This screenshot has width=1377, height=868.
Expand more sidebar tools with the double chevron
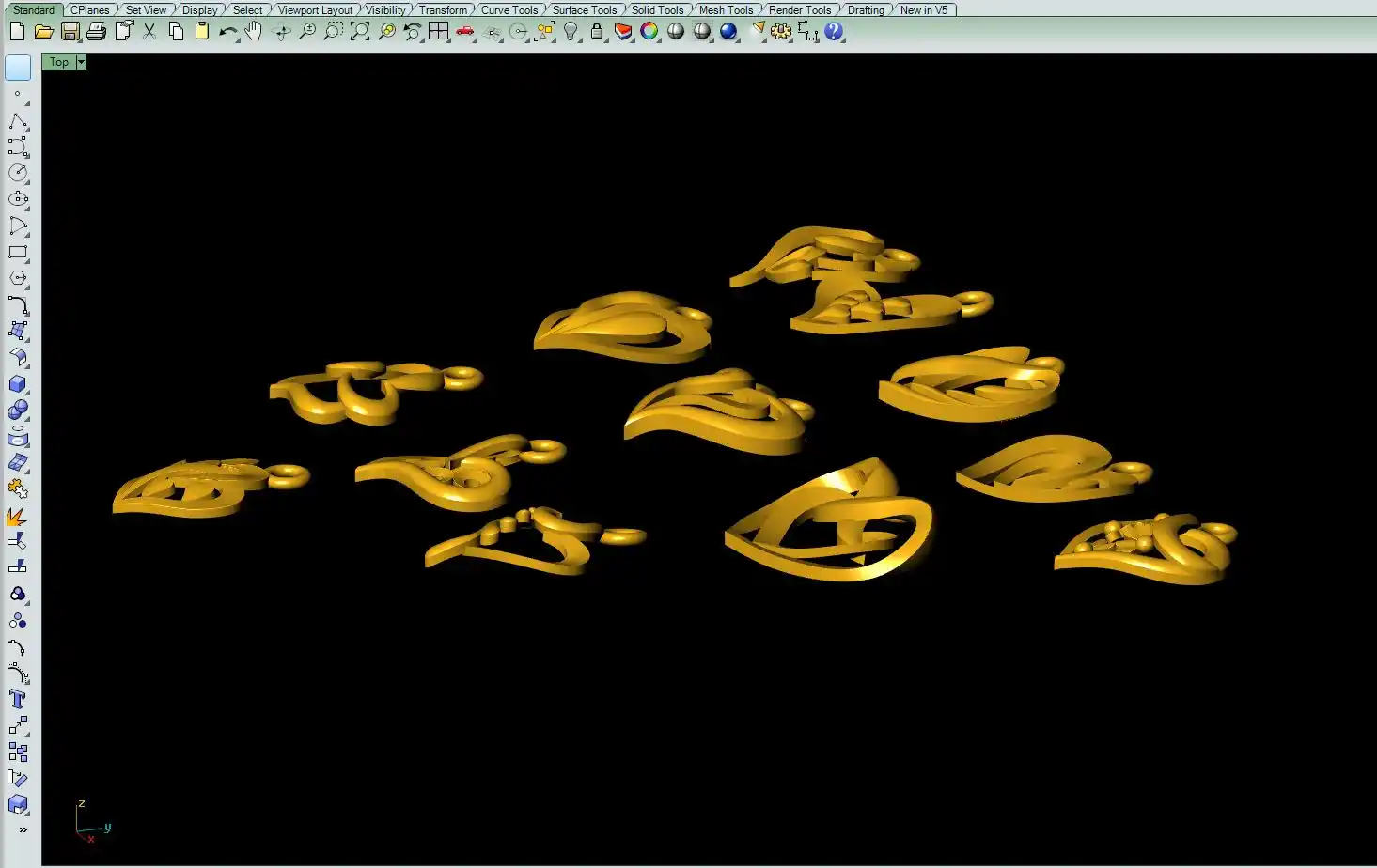pyautogui.click(x=23, y=829)
